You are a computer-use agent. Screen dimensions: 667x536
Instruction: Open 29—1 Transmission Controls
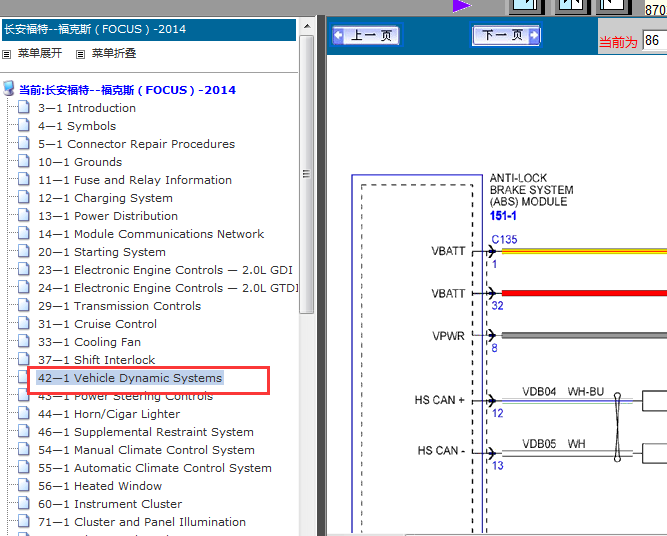[120, 306]
